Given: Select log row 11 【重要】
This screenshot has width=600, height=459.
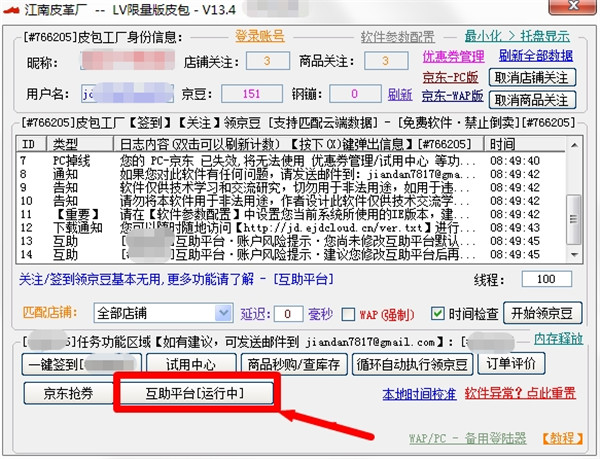Looking at the screenshot, I should [291, 214].
